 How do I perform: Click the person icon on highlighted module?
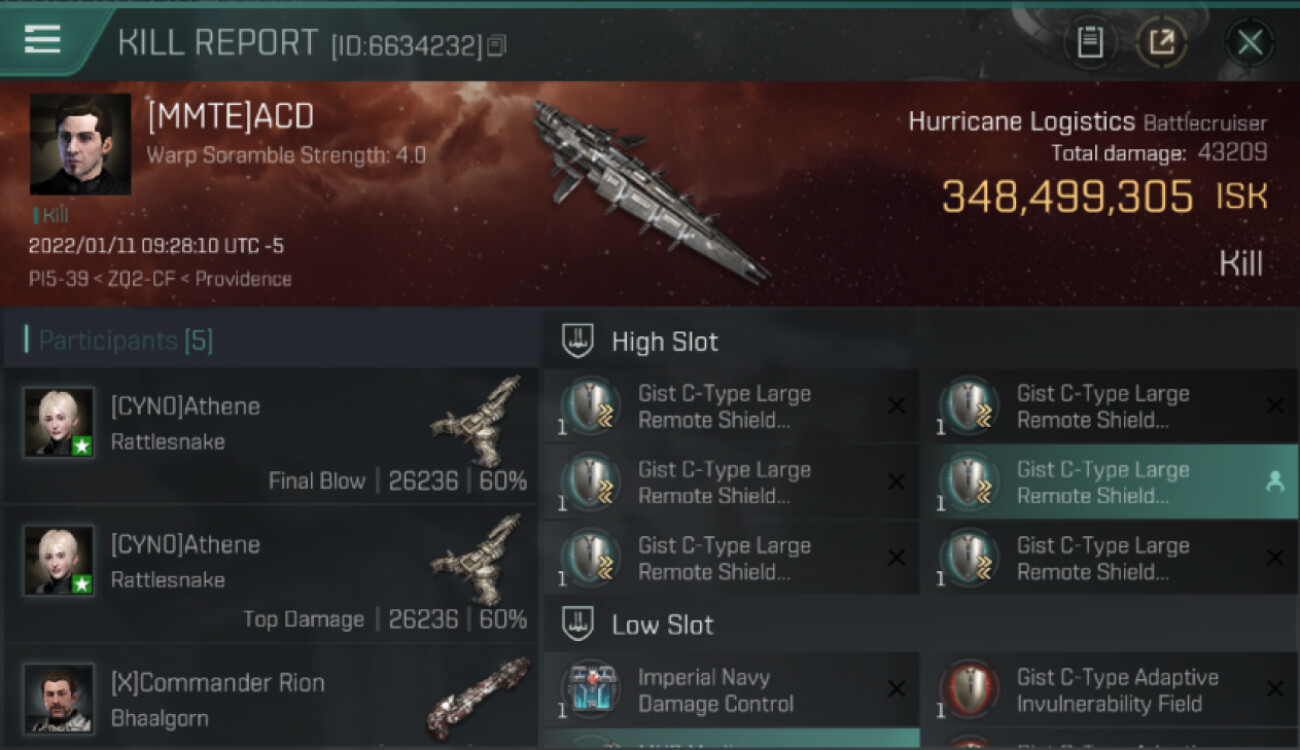(1275, 482)
